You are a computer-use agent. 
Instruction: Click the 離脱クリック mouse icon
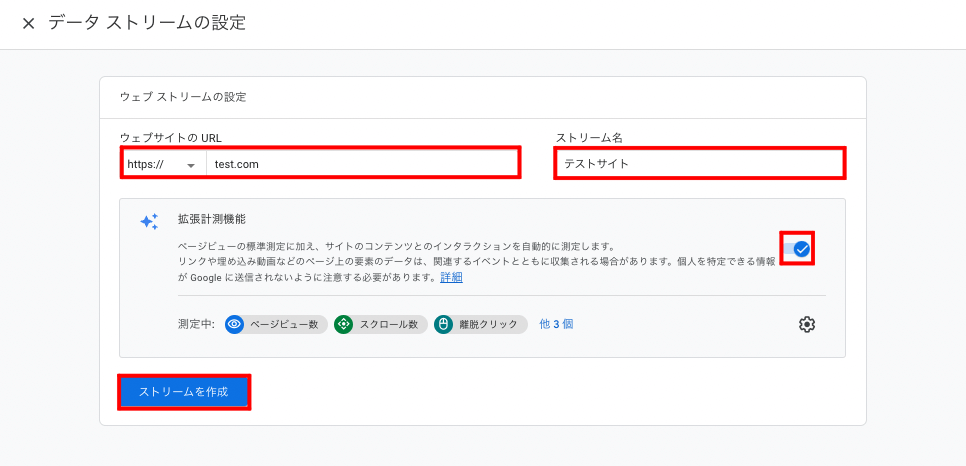443,324
